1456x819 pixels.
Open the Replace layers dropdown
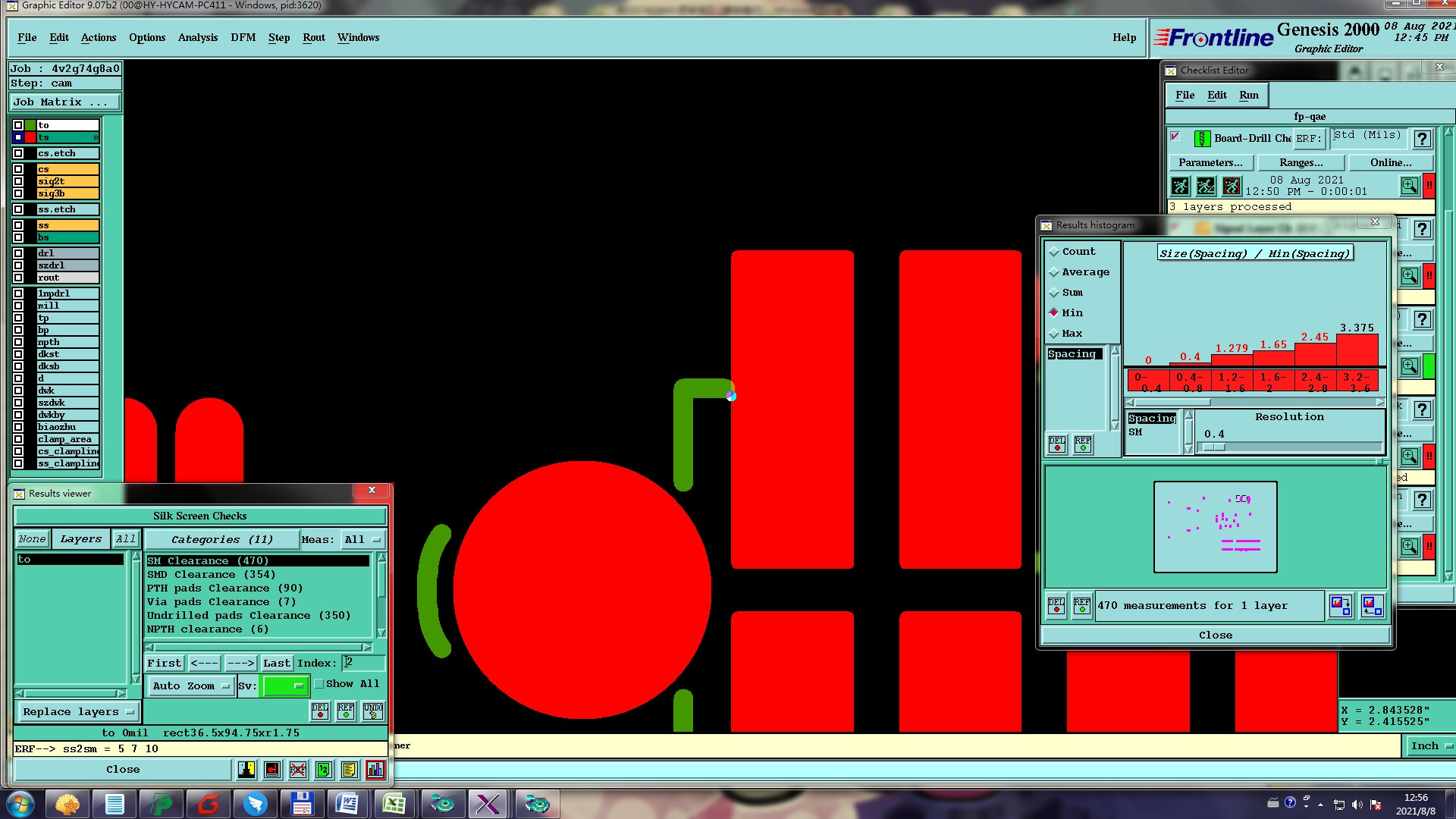(x=77, y=712)
